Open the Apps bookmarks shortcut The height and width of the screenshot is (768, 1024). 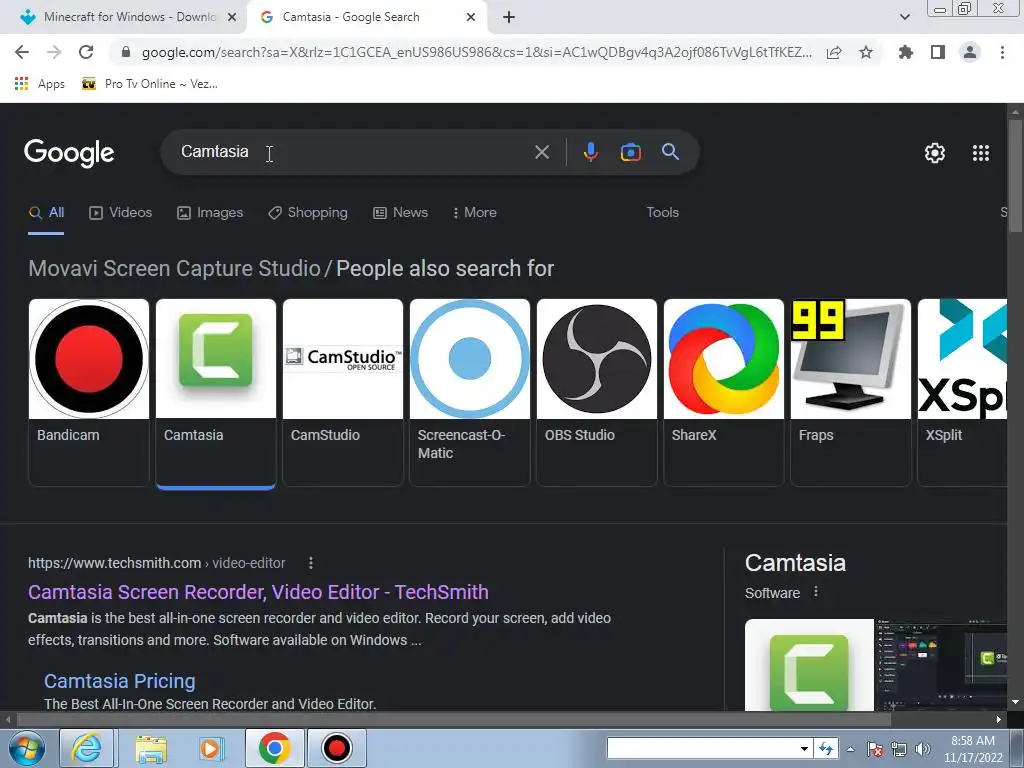[40, 84]
